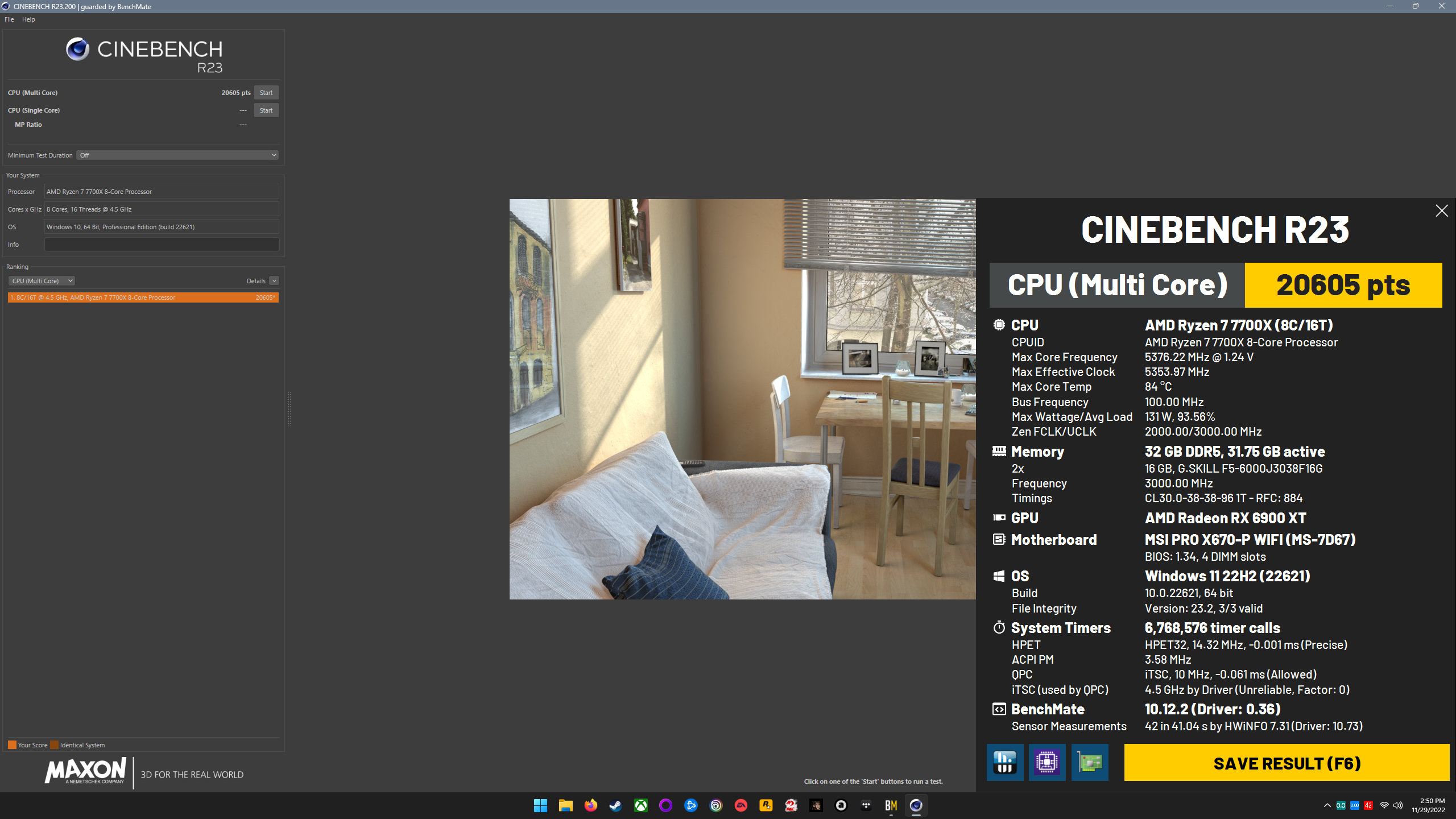This screenshot has width=1456, height=819.
Task: Click SAVE RESULT (F6) button
Action: [1287, 763]
